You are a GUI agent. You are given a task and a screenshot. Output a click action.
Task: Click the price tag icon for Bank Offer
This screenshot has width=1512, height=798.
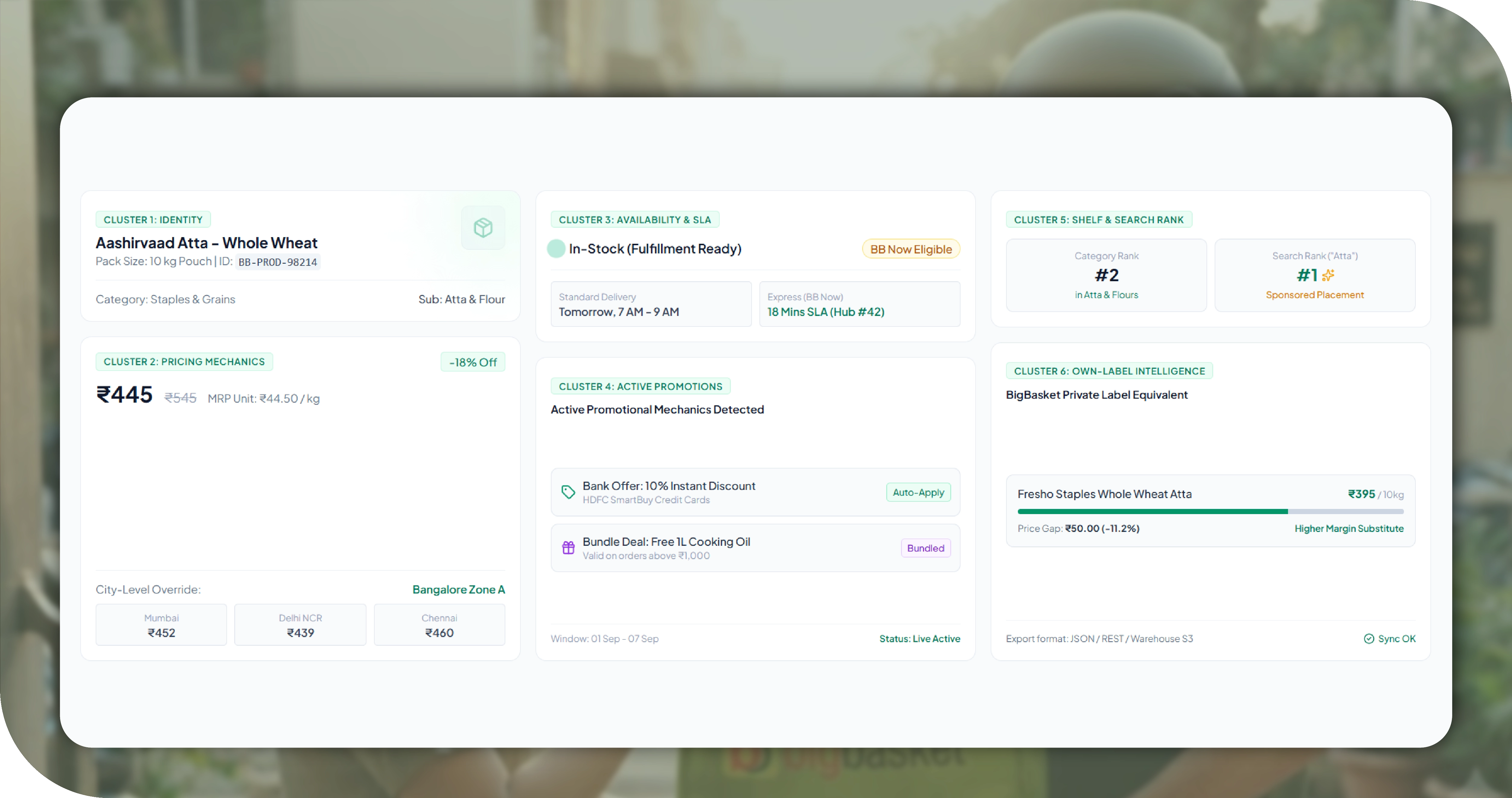point(568,492)
